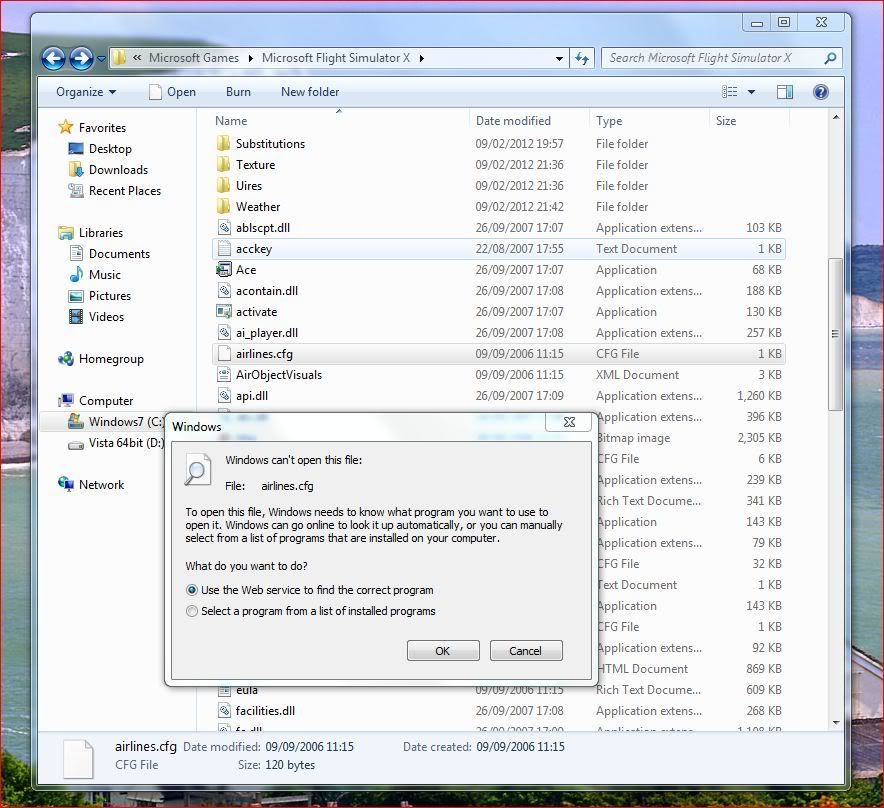Select acontain.dll file icon
884x808 pixels.
[224, 290]
